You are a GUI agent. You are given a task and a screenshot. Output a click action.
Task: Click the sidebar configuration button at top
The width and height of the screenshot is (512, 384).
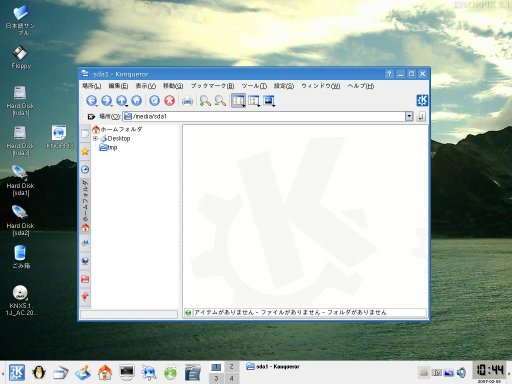click(85, 134)
